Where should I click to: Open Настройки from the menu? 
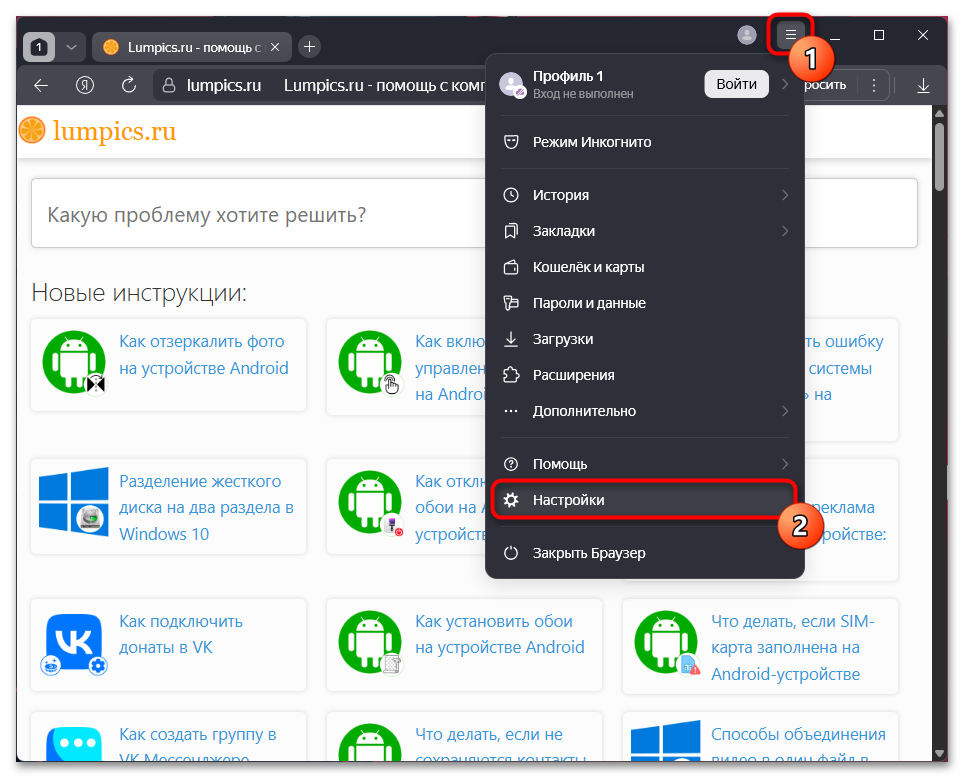[x=644, y=500]
